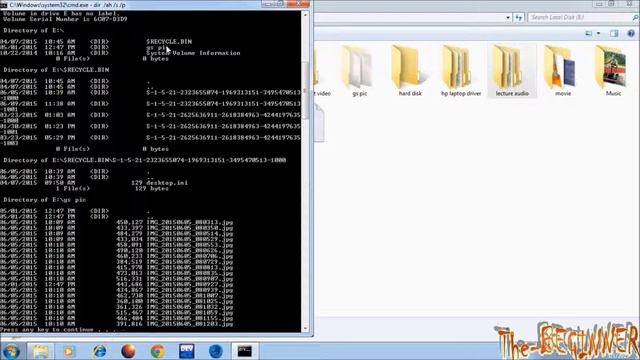This screenshot has width=640, height=360.
Task: Select the lecture audio folder
Action: click(x=512, y=71)
